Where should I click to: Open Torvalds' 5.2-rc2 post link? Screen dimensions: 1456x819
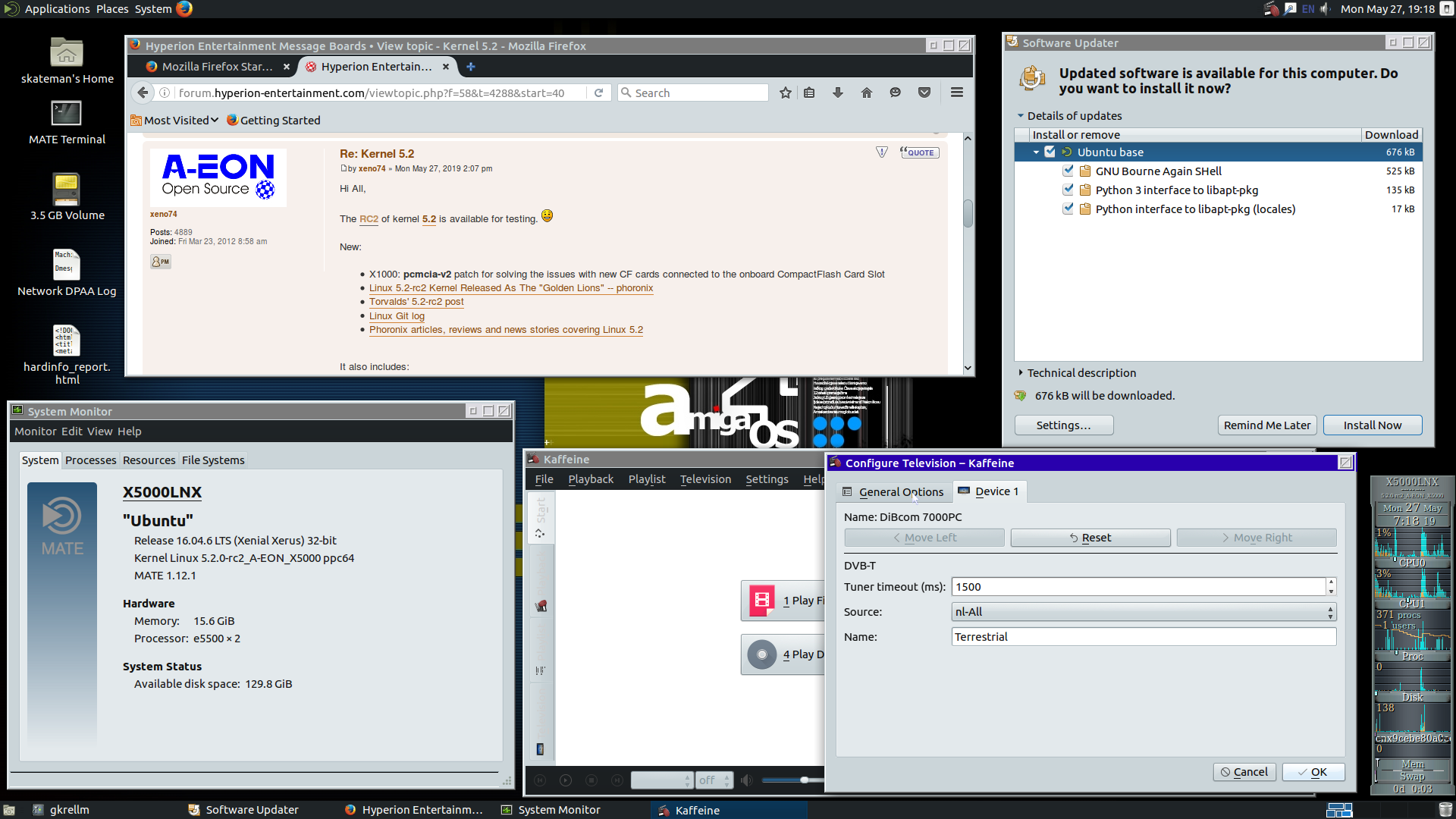pyautogui.click(x=416, y=302)
